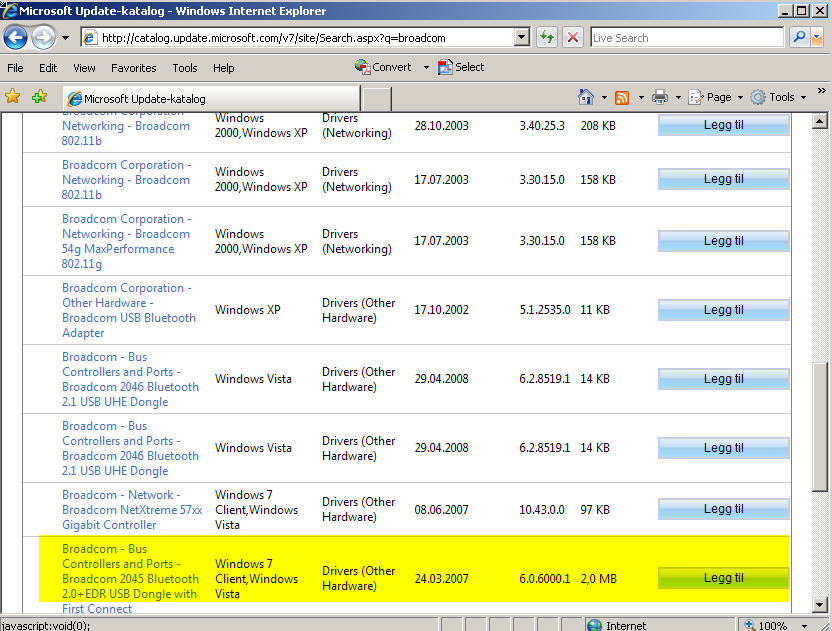Open a new blank tab
This screenshot has height=631, width=832.
click(x=376, y=99)
